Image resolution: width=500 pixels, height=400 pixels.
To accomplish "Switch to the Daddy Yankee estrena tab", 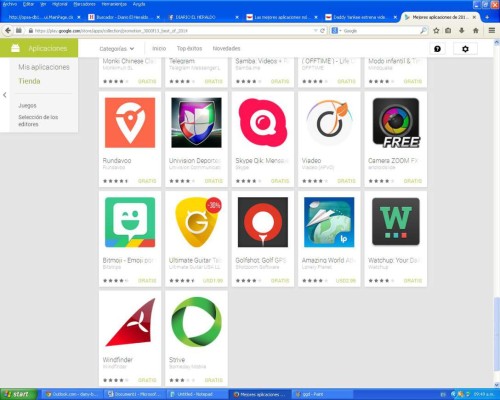I will [361, 17].
